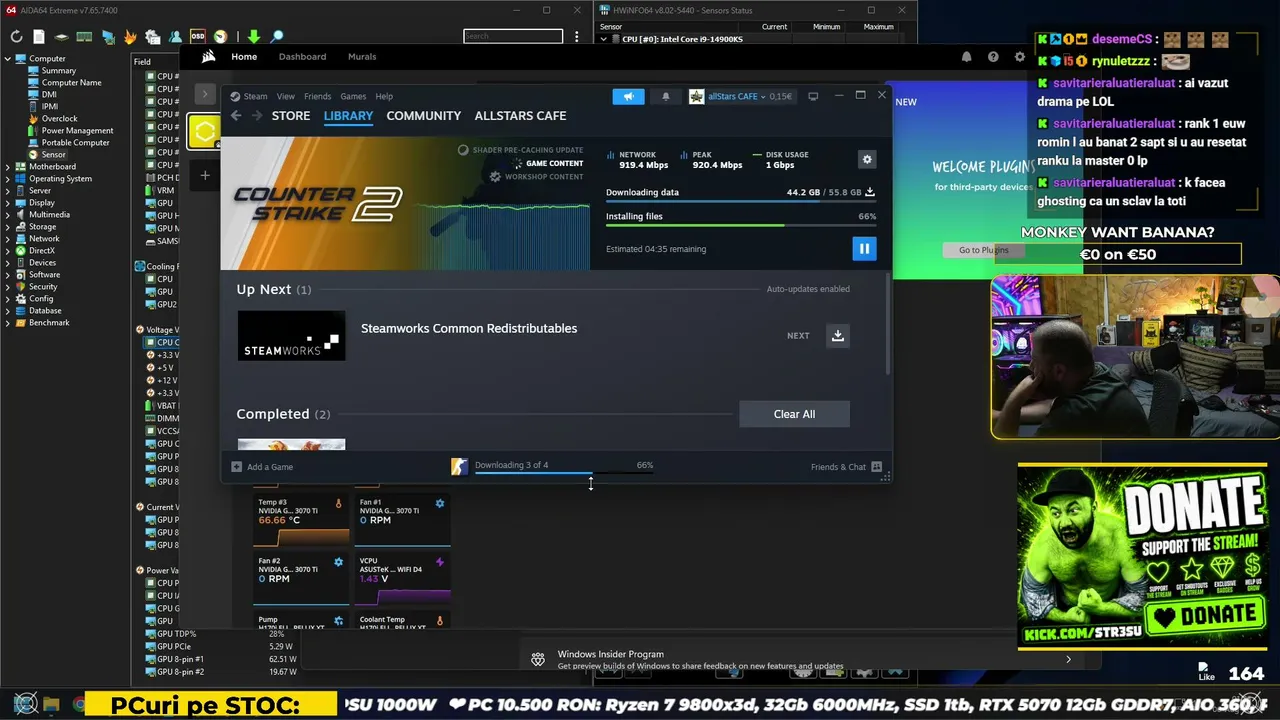This screenshot has height=720, width=1280.
Task: Click the AIDA64 OSD panel icon
Action: point(198,37)
